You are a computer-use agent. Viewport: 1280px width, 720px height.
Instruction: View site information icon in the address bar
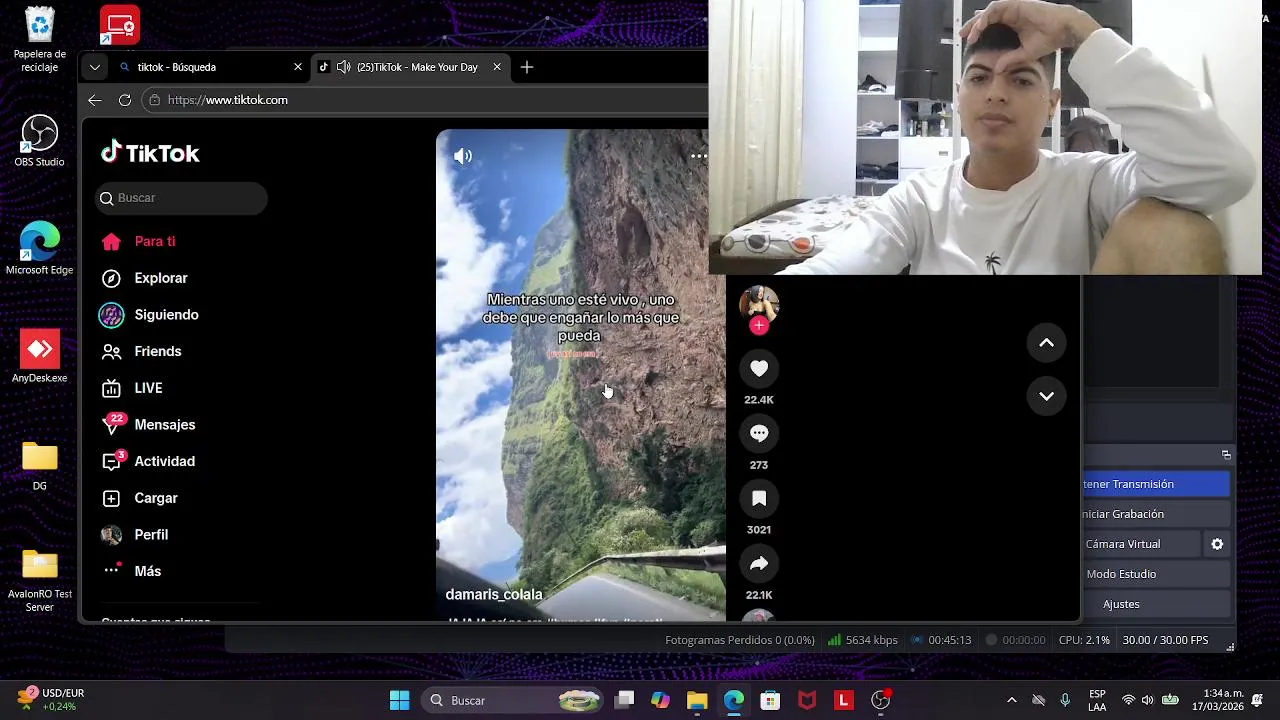[154, 100]
